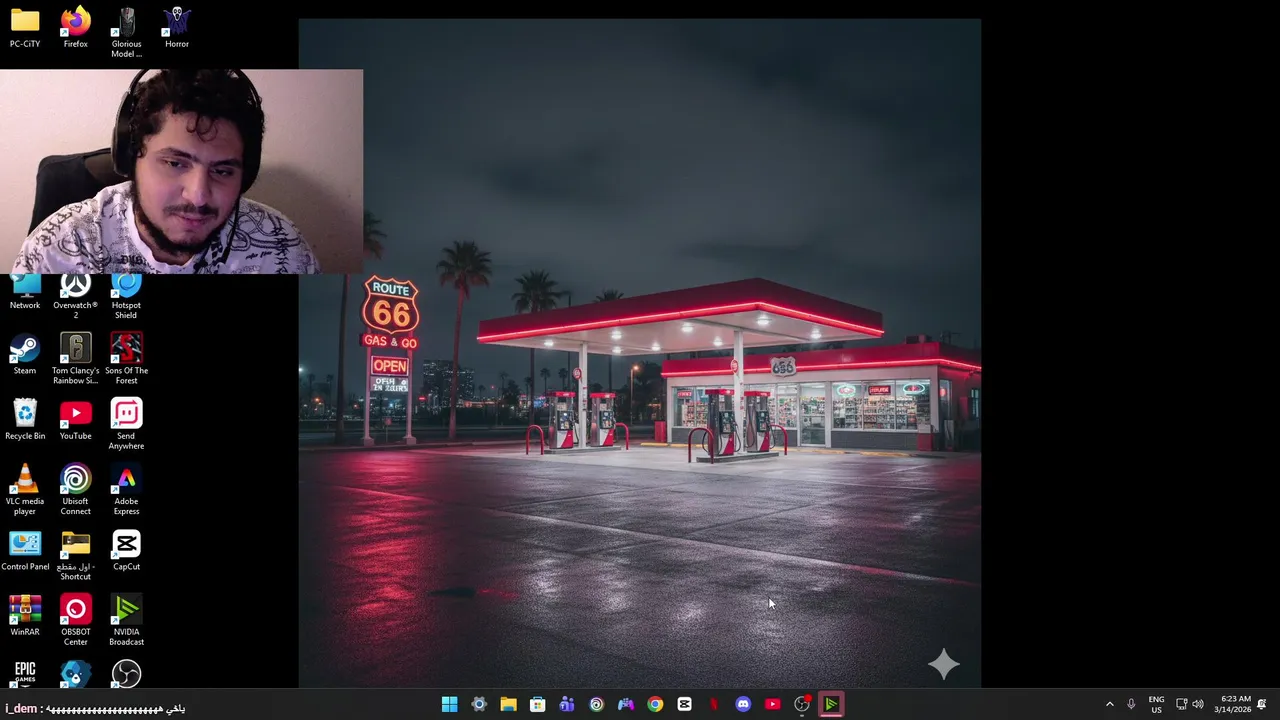Click the webcam overlay video

click(x=181, y=171)
